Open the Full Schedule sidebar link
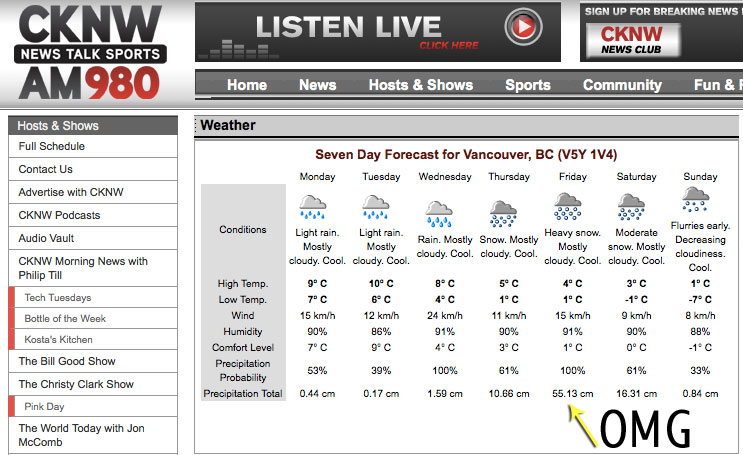 pyautogui.click(x=52, y=147)
